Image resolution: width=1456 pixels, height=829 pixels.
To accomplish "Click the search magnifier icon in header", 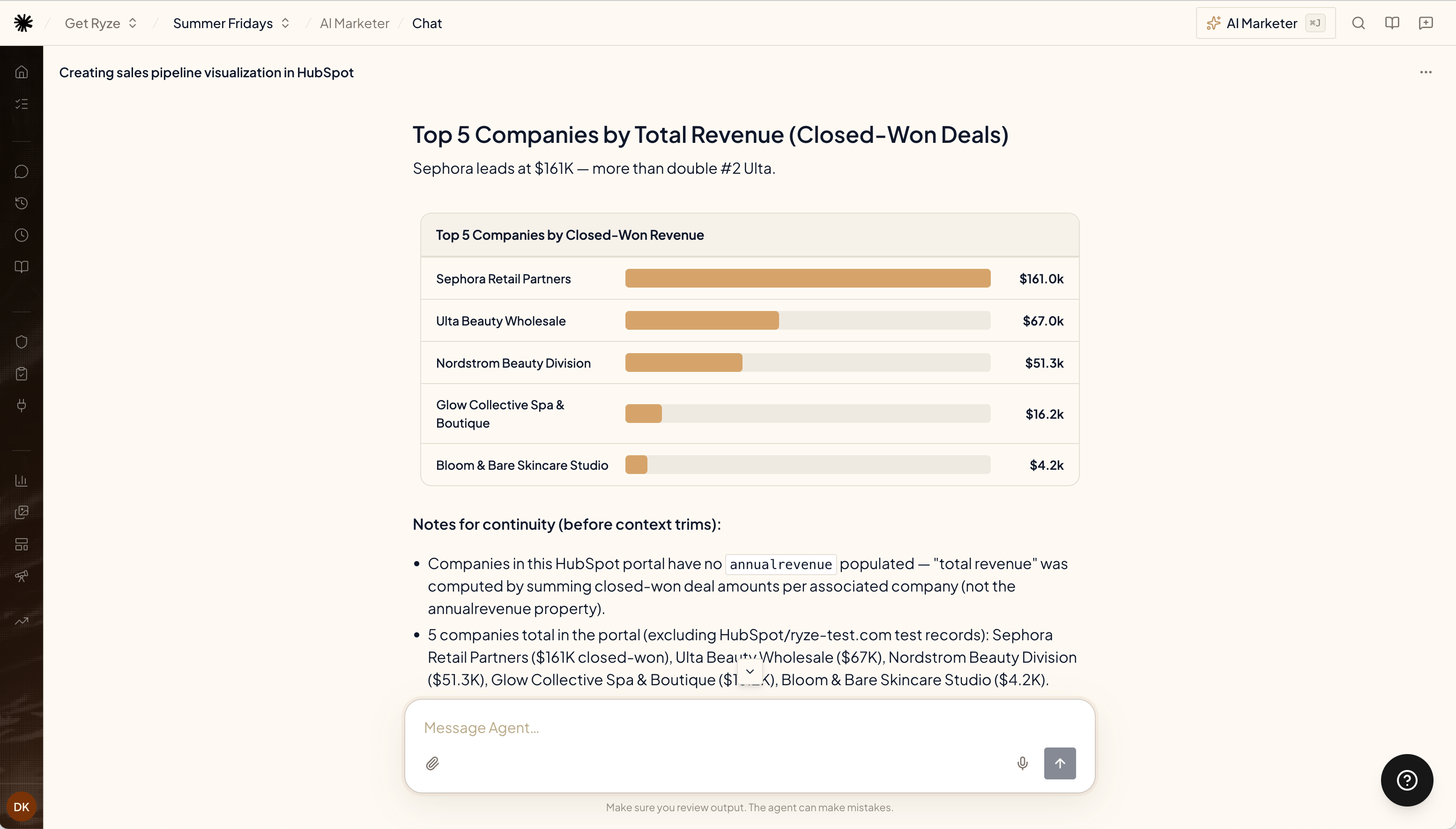I will (1358, 23).
